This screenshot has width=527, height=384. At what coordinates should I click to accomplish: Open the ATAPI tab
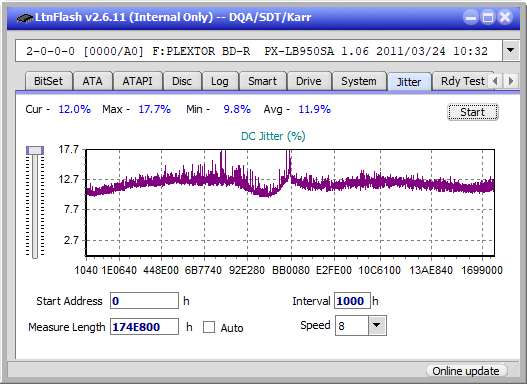tap(137, 81)
